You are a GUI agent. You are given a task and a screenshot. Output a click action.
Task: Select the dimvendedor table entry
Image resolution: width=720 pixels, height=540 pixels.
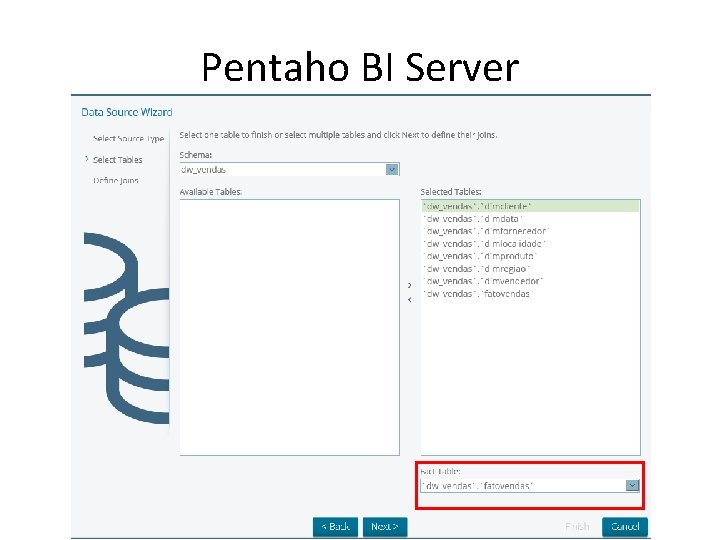(530, 281)
